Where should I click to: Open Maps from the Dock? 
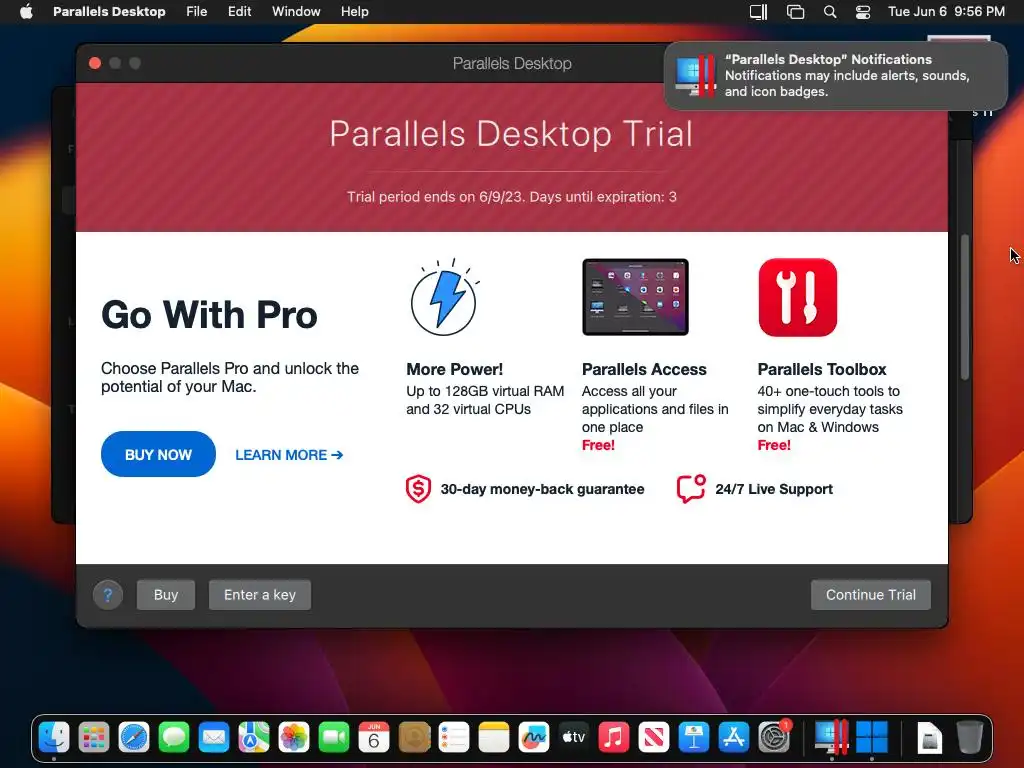[254, 738]
